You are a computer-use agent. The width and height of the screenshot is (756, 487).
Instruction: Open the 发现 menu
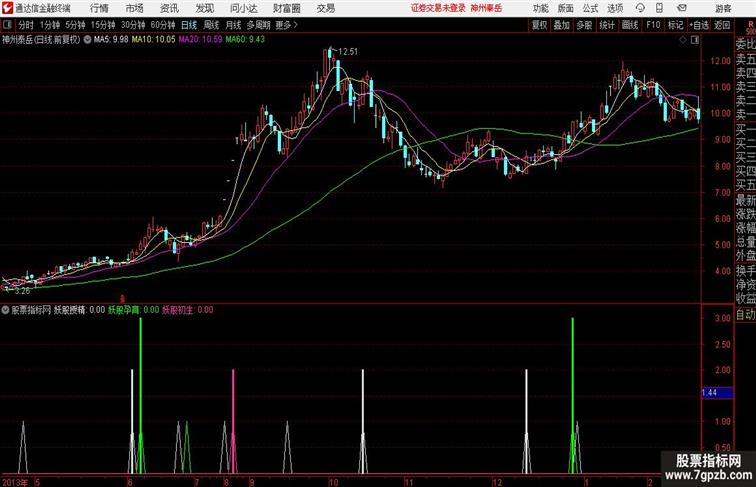click(204, 8)
